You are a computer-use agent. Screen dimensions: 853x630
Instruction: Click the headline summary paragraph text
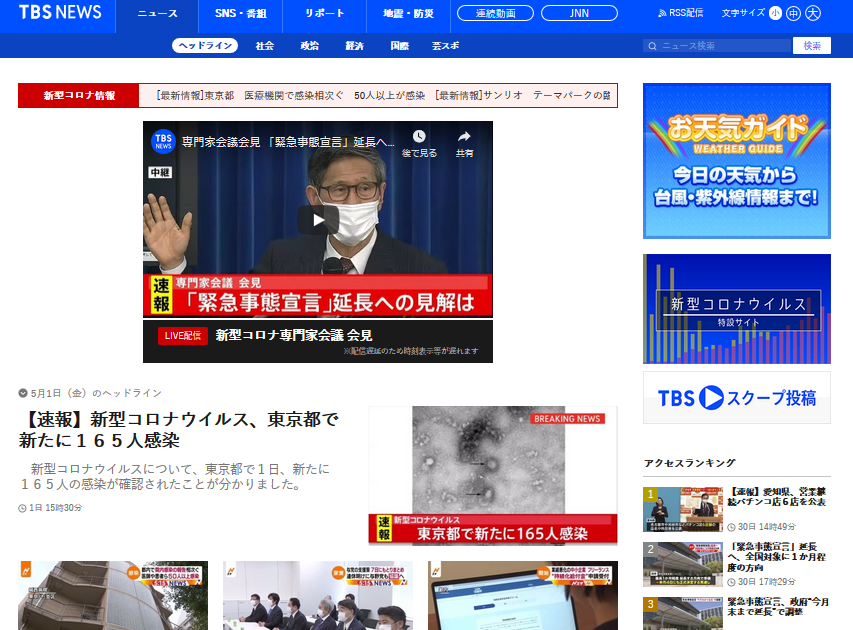(x=174, y=477)
